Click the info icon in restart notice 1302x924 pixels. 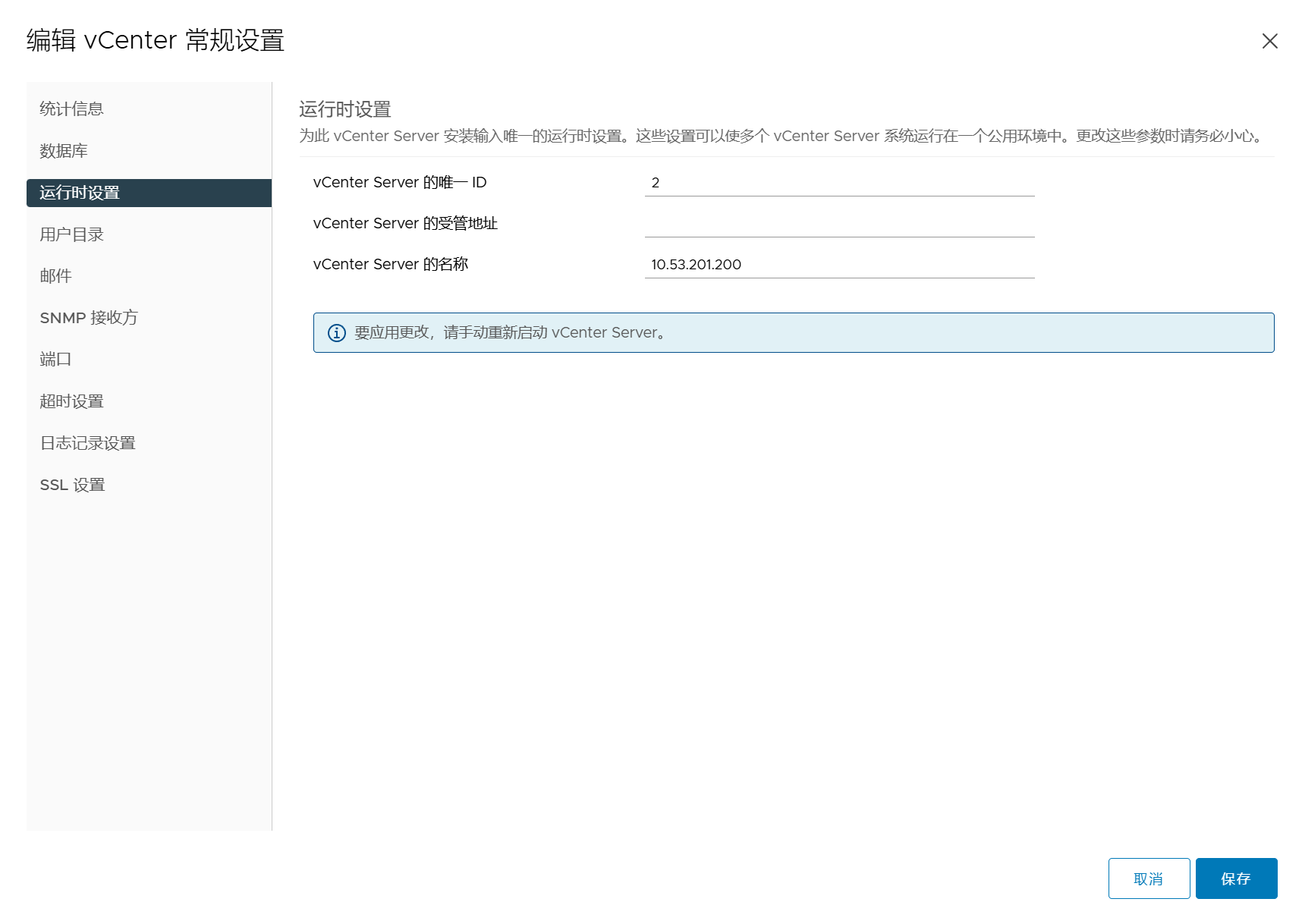(337, 333)
